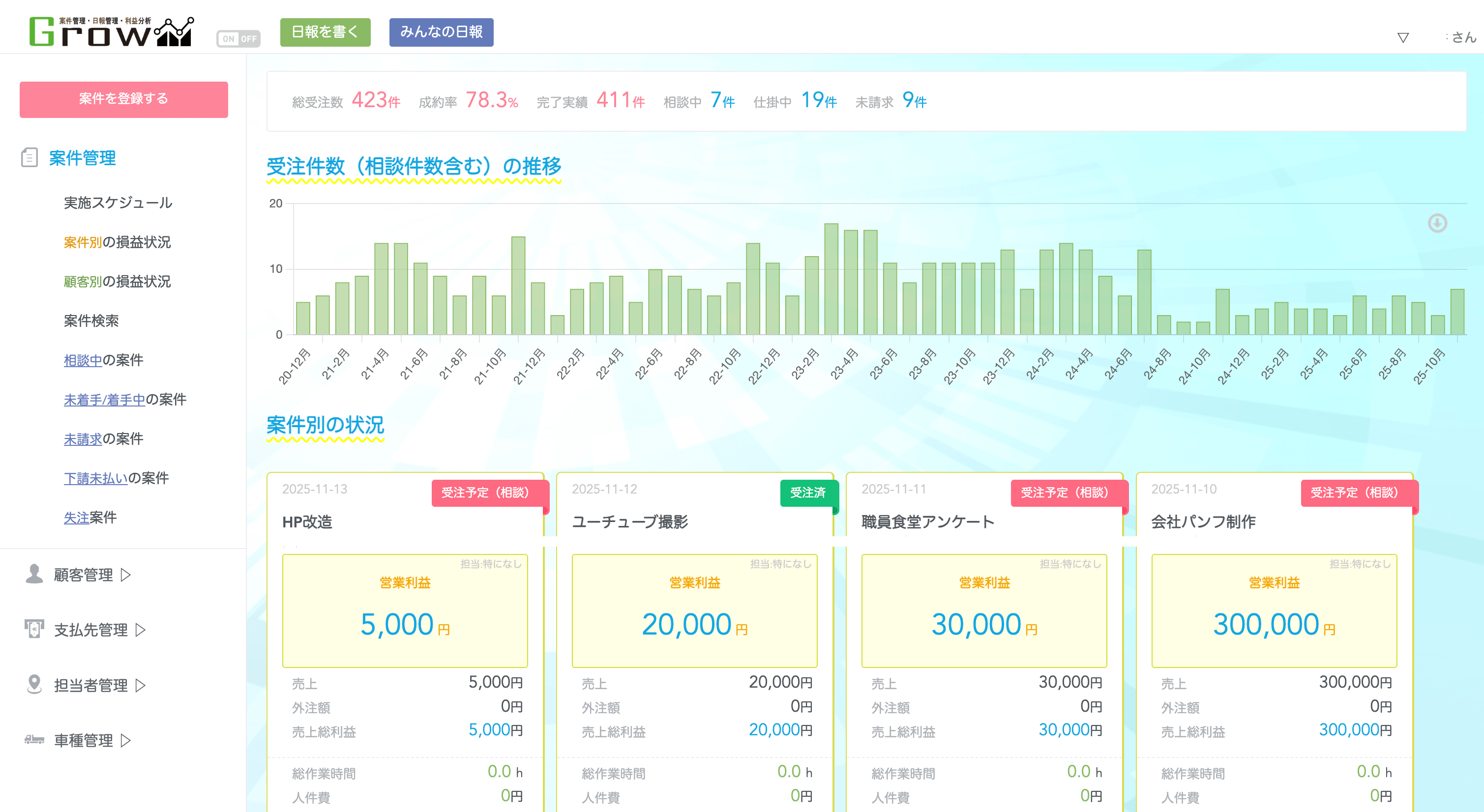1484x812 pixels.
Task: Open みんなの日報
Action: 441,32
